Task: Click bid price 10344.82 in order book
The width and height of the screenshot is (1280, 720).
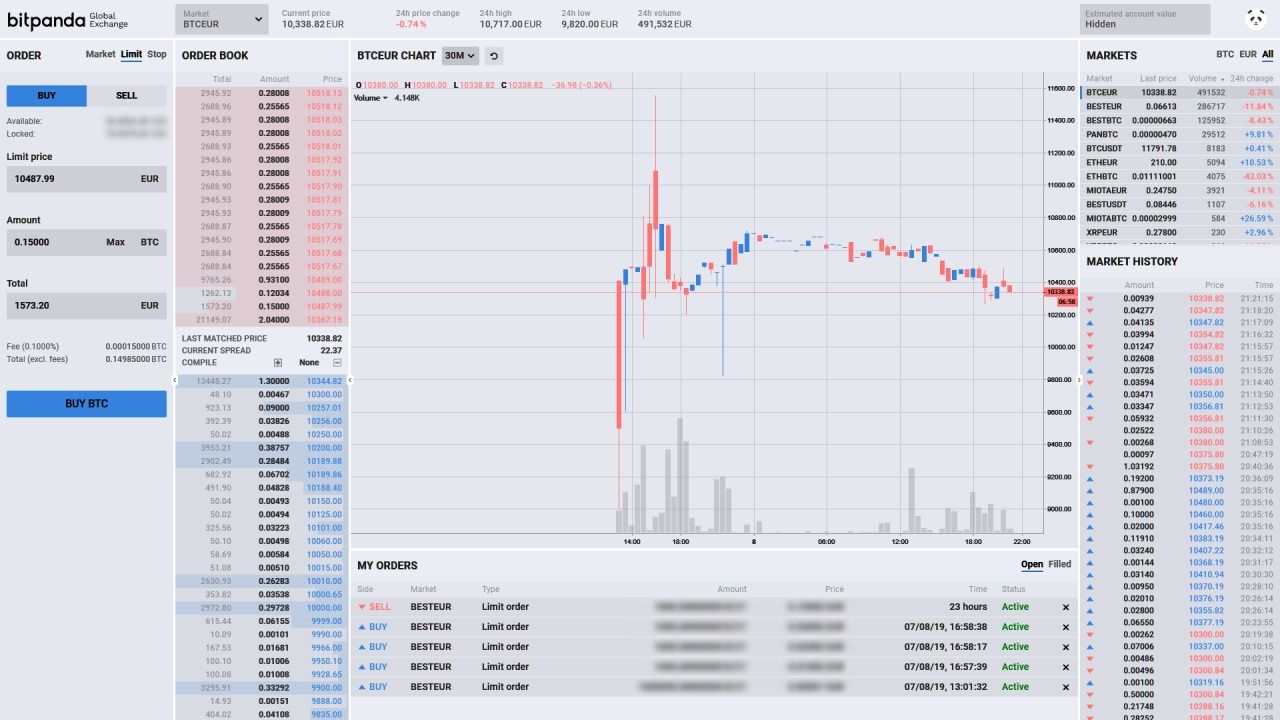Action: (324, 381)
